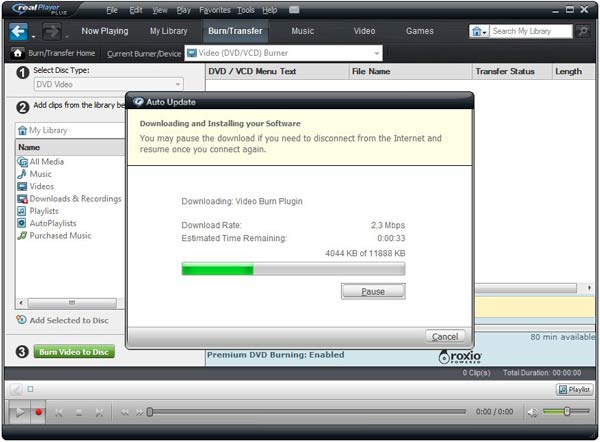Click the previous track button
Viewport: 600px width, 442px height.
[x=59, y=413]
